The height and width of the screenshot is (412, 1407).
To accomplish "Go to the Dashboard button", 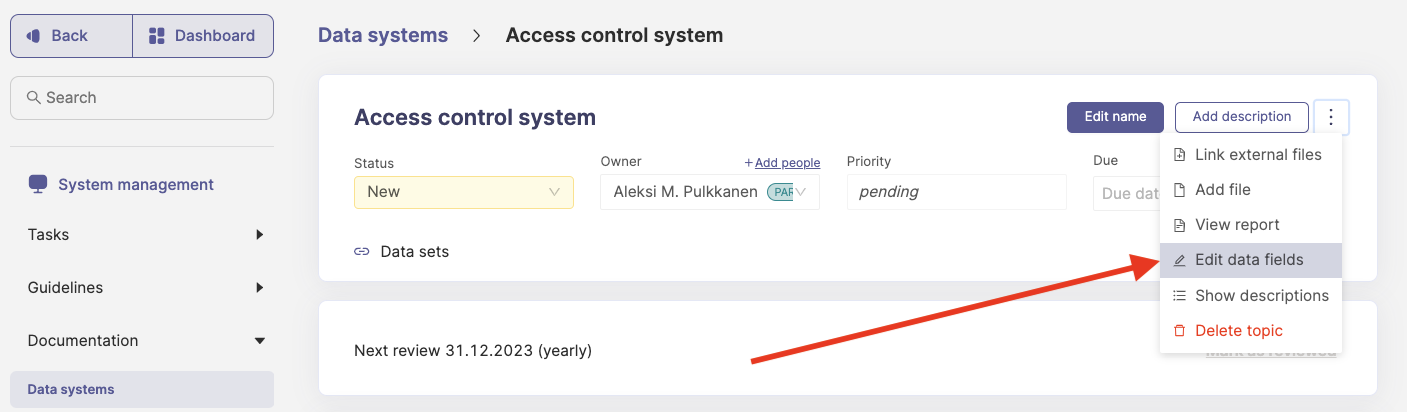I will point(203,36).
